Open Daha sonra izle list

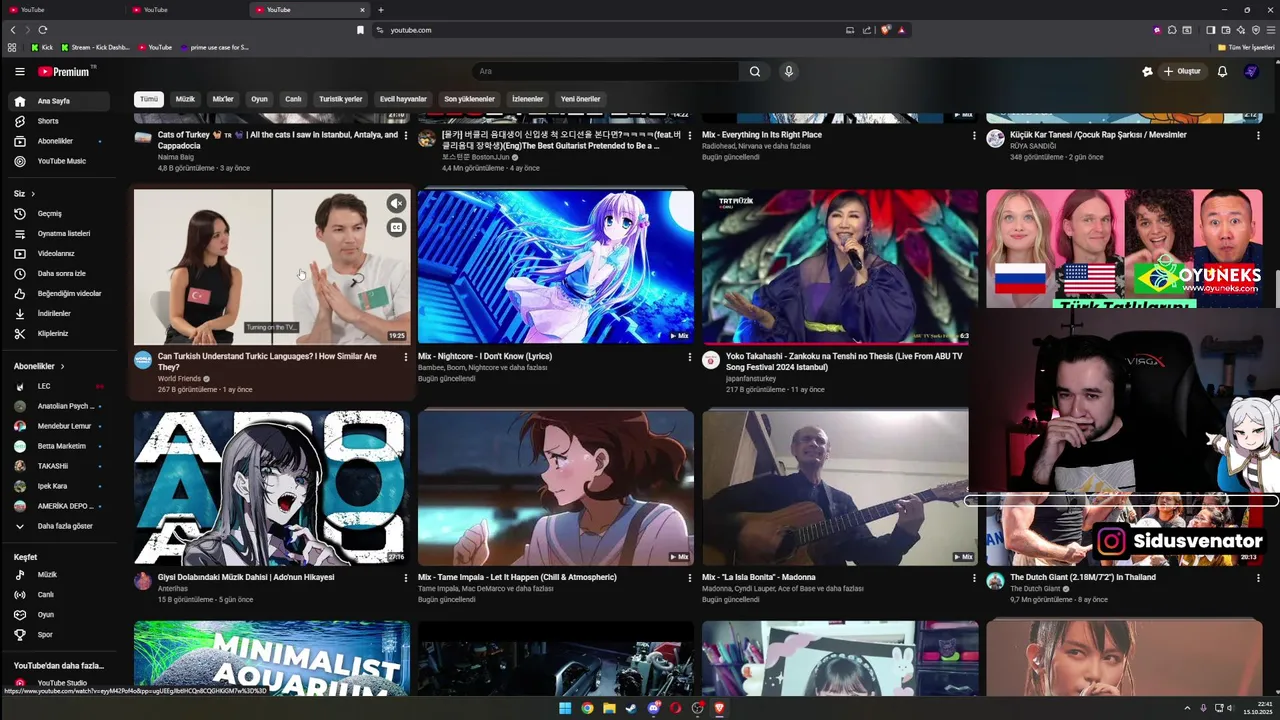[58, 273]
